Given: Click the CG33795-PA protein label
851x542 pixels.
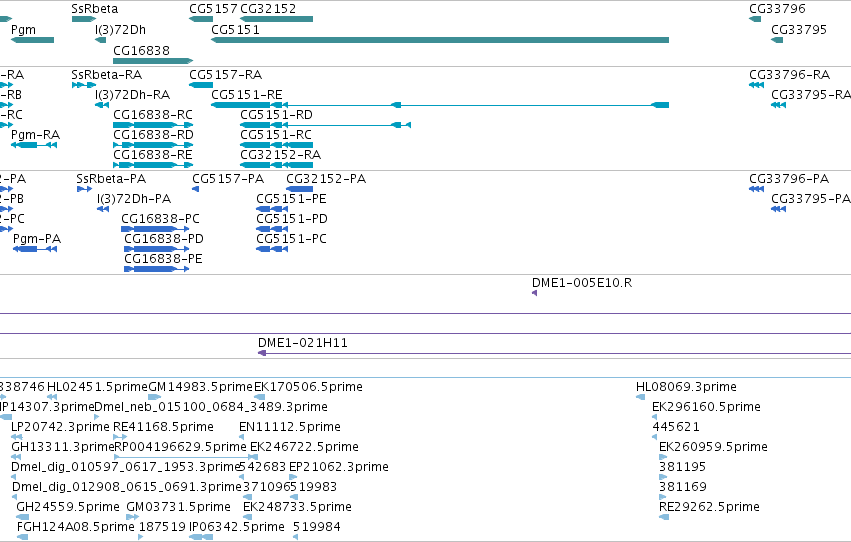Looking at the screenshot, I should pyautogui.click(x=810, y=199).
